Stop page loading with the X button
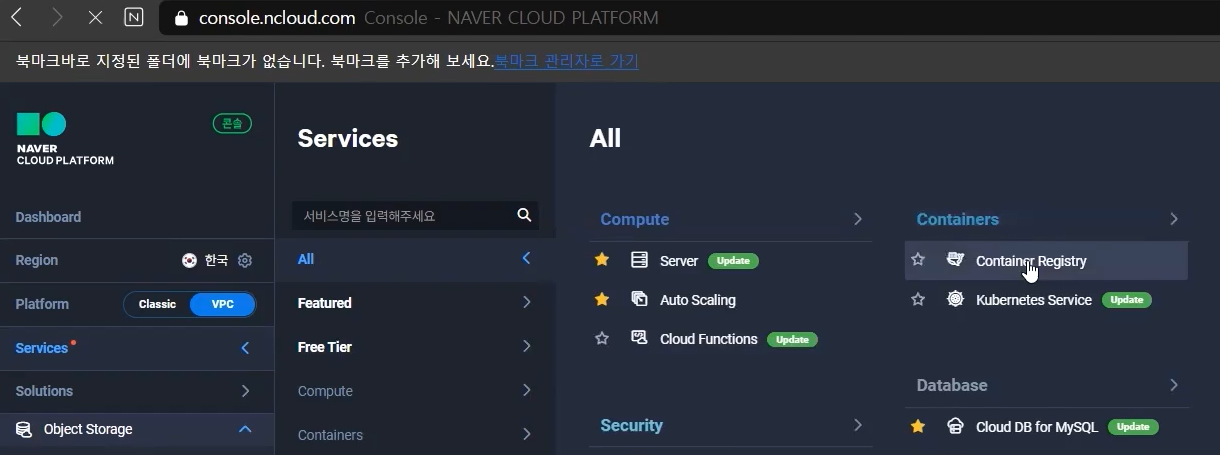 click(95, 17)
